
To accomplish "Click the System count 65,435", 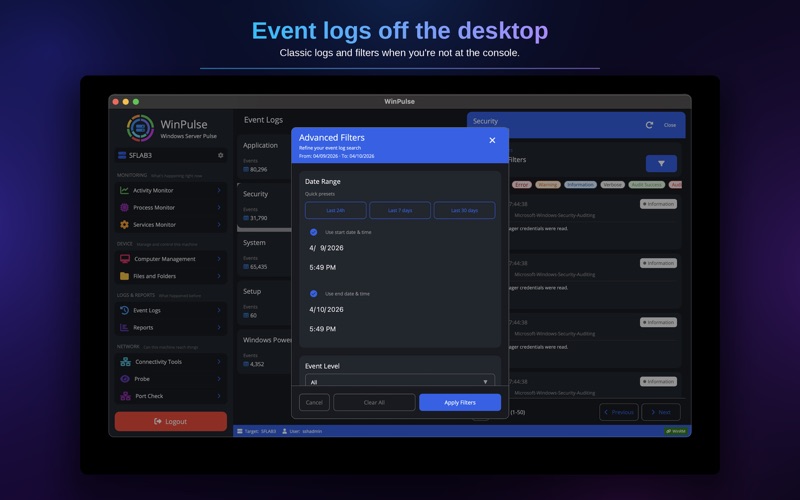I will tap(258, 267).
